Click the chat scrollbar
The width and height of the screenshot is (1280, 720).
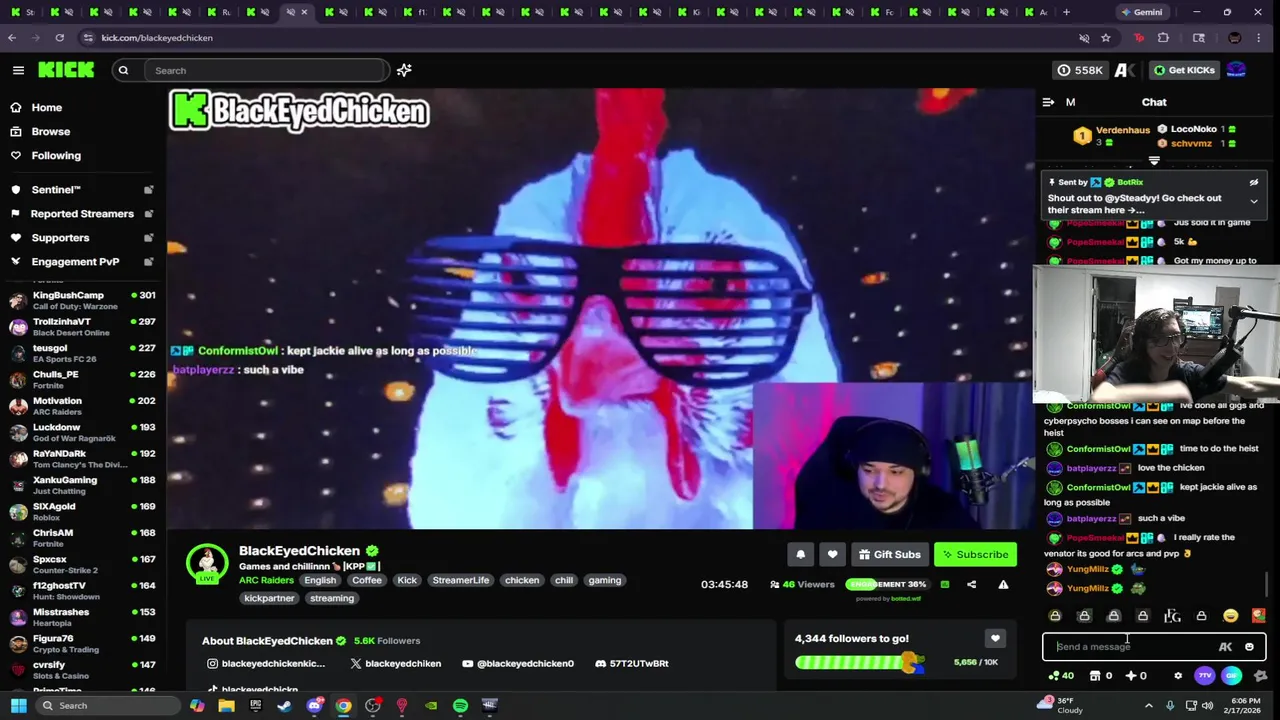pos(1267,583)
